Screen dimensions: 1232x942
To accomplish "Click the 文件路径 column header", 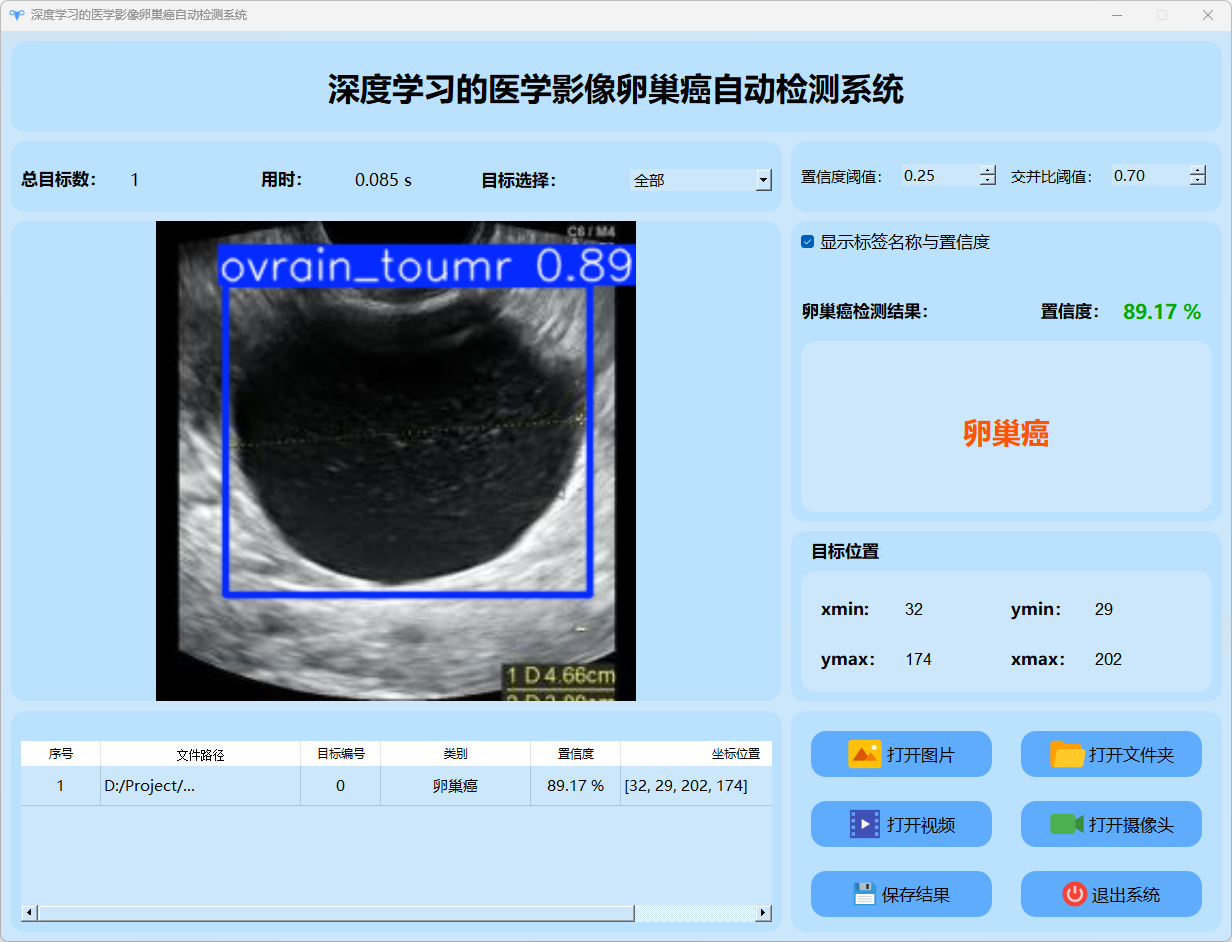I will pos(200,754).
